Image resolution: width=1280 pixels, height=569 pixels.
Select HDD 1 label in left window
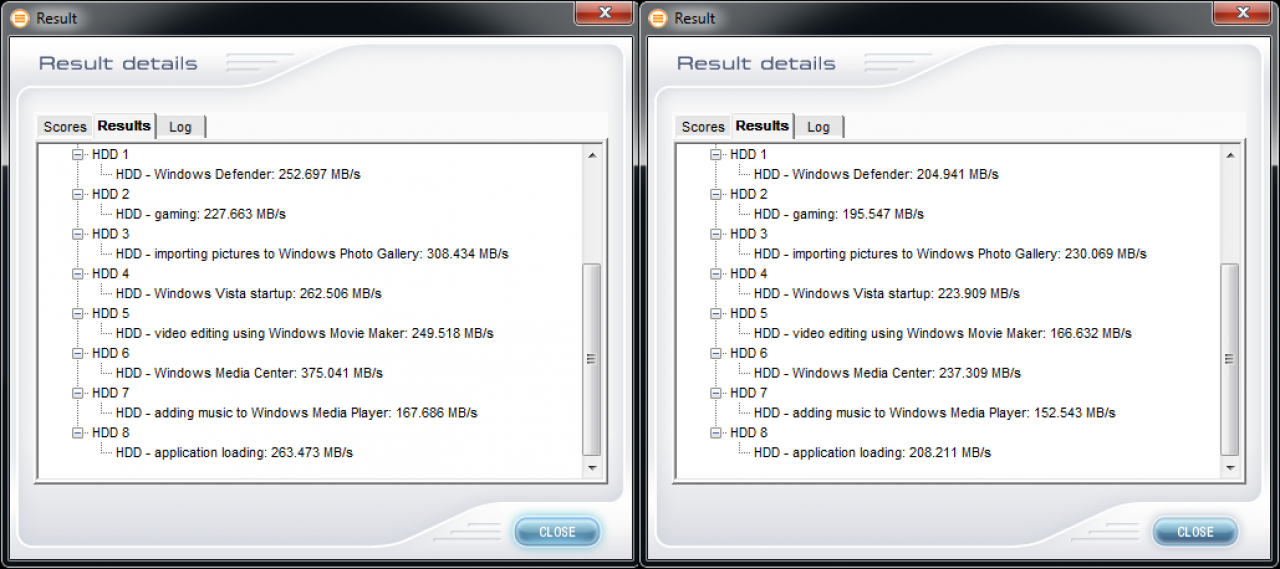coord(110,155)
